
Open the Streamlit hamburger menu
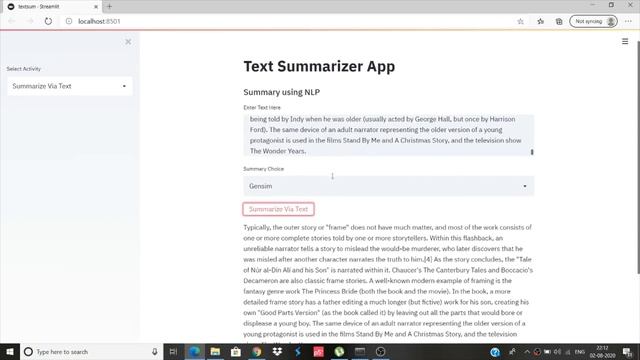tap(625, 41)
